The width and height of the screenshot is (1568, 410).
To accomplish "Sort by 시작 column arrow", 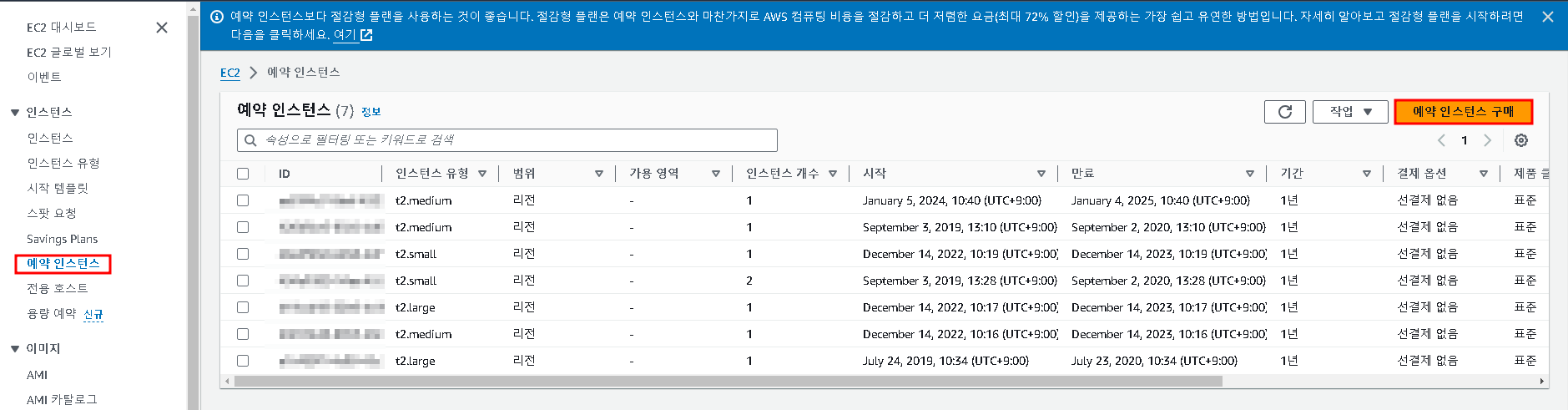I will [x=1041, y=174].
